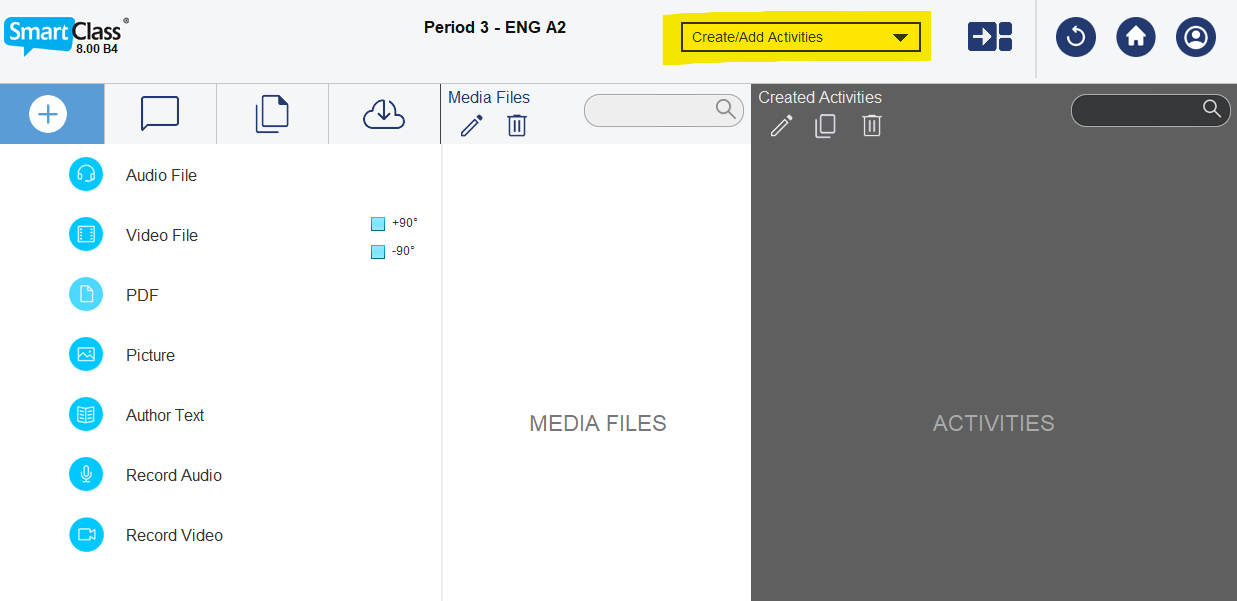Click the Created Activities search field
The height and width of the screenshot is (601, 1237).
(1151, 110)
